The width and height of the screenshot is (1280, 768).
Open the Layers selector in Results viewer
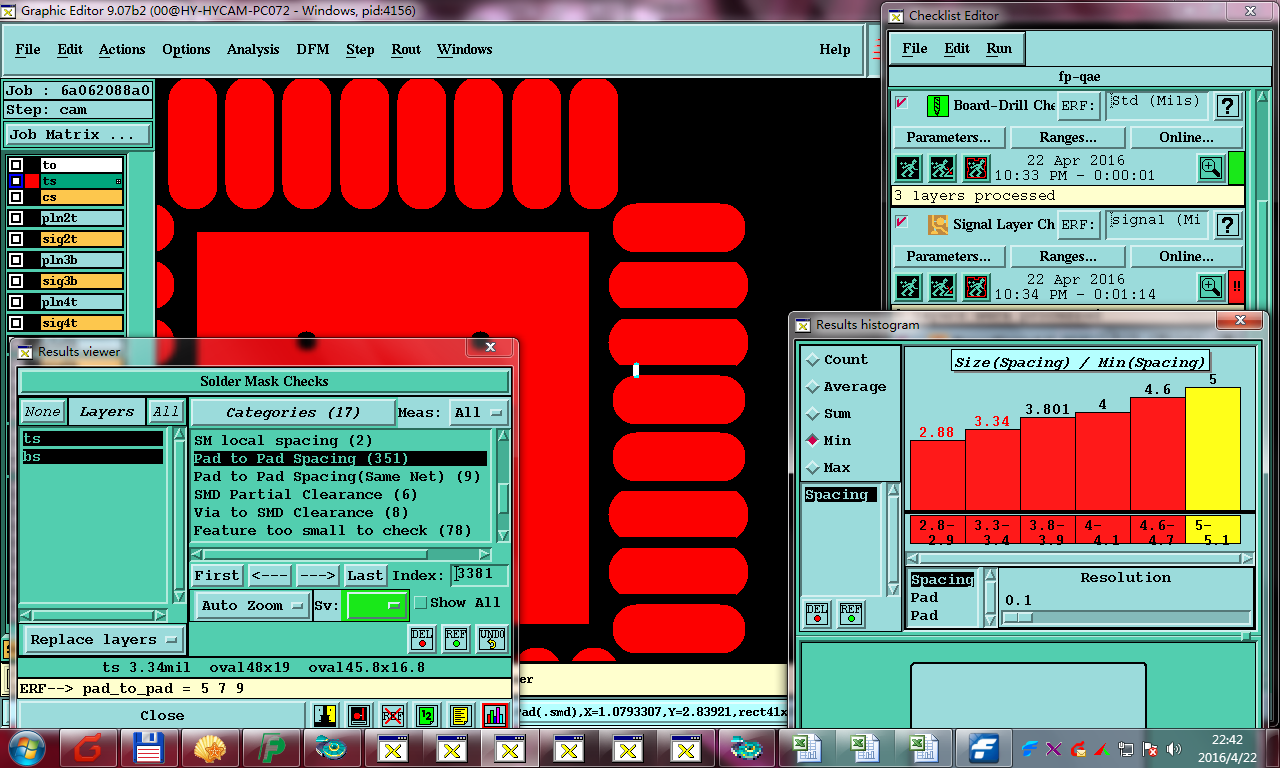[107, 412]
